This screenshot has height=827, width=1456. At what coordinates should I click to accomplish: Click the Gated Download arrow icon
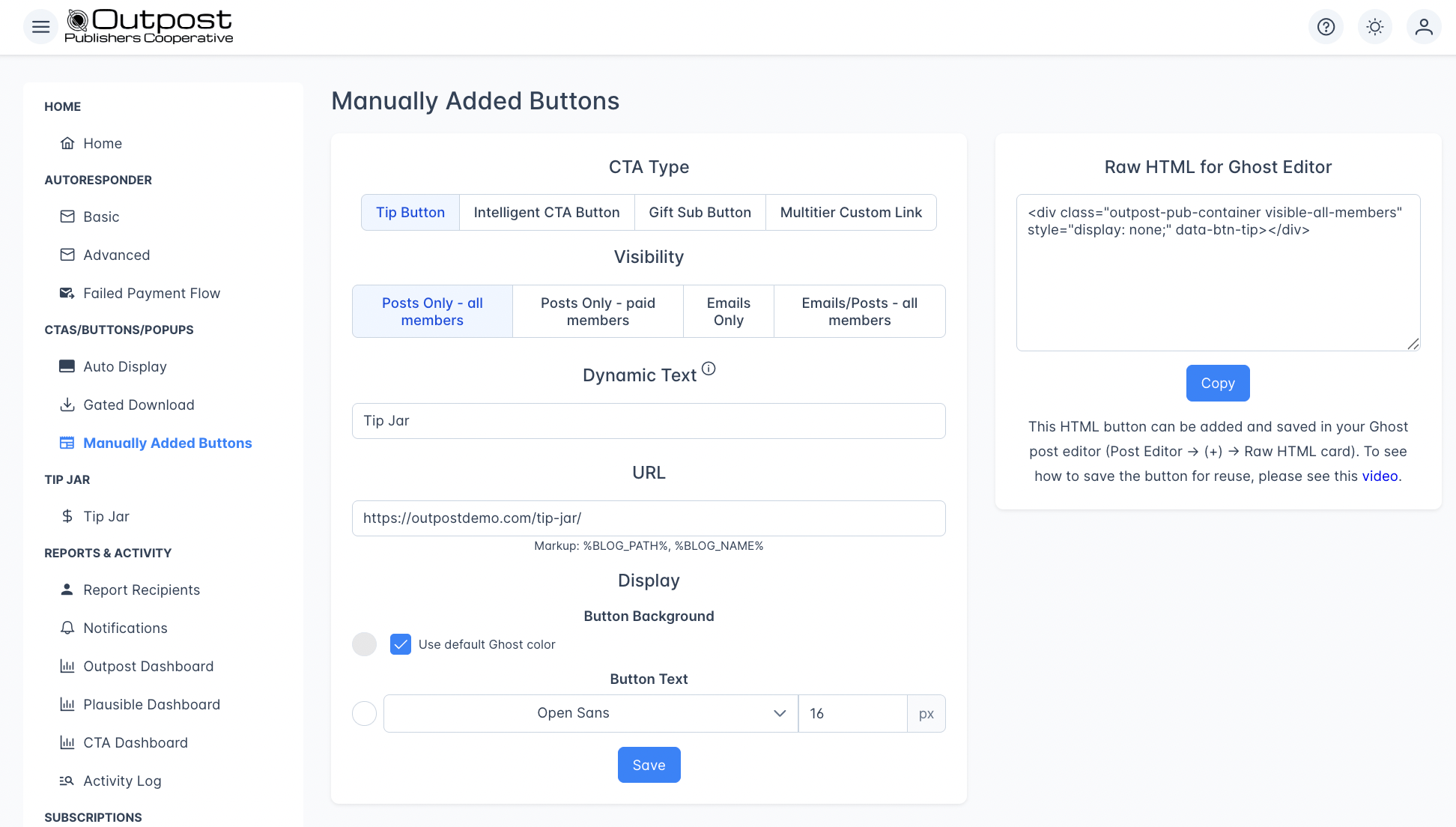click(x=67, y=405)
